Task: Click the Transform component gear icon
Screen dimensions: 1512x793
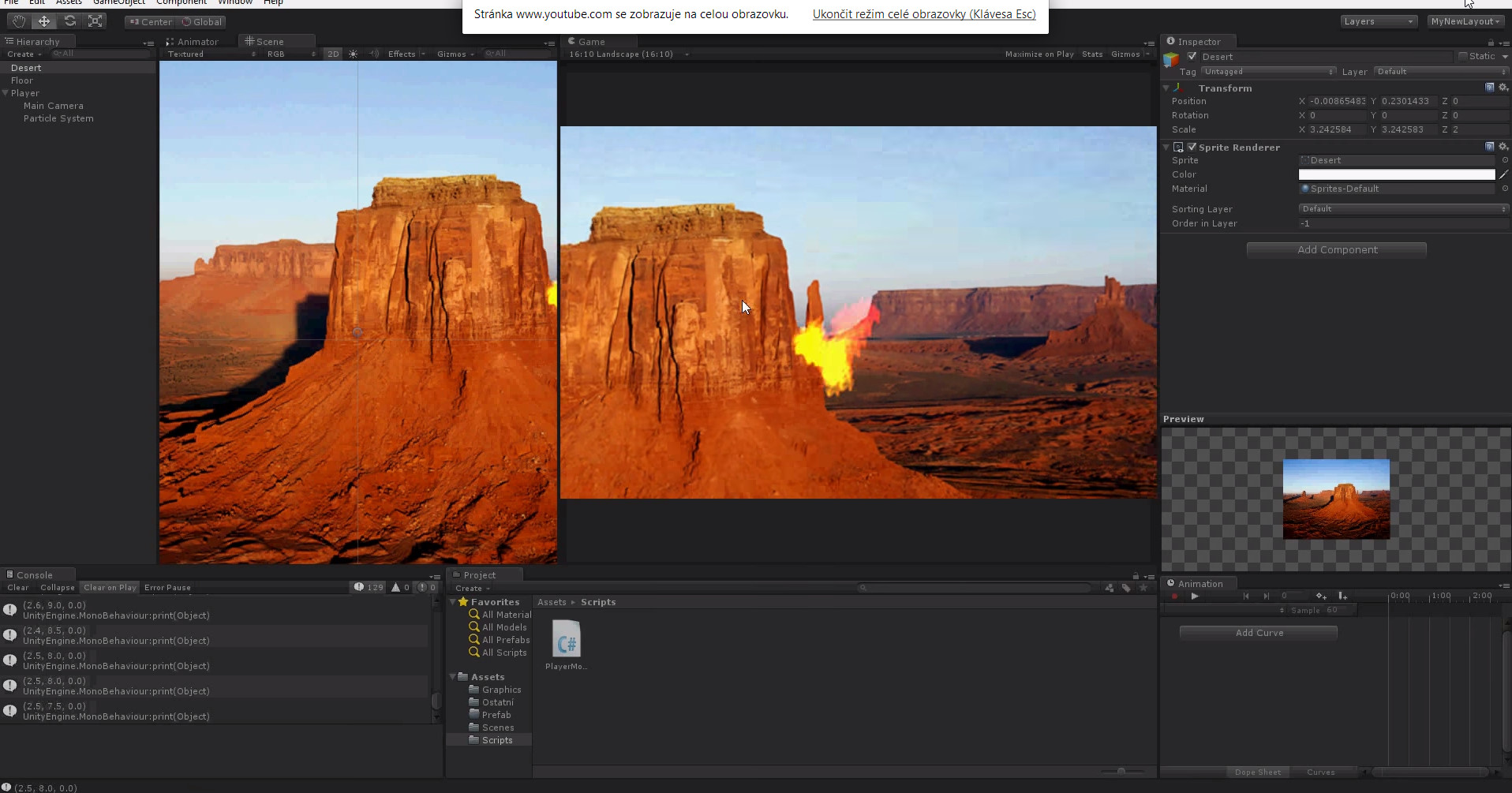Action: (1503, 88)
